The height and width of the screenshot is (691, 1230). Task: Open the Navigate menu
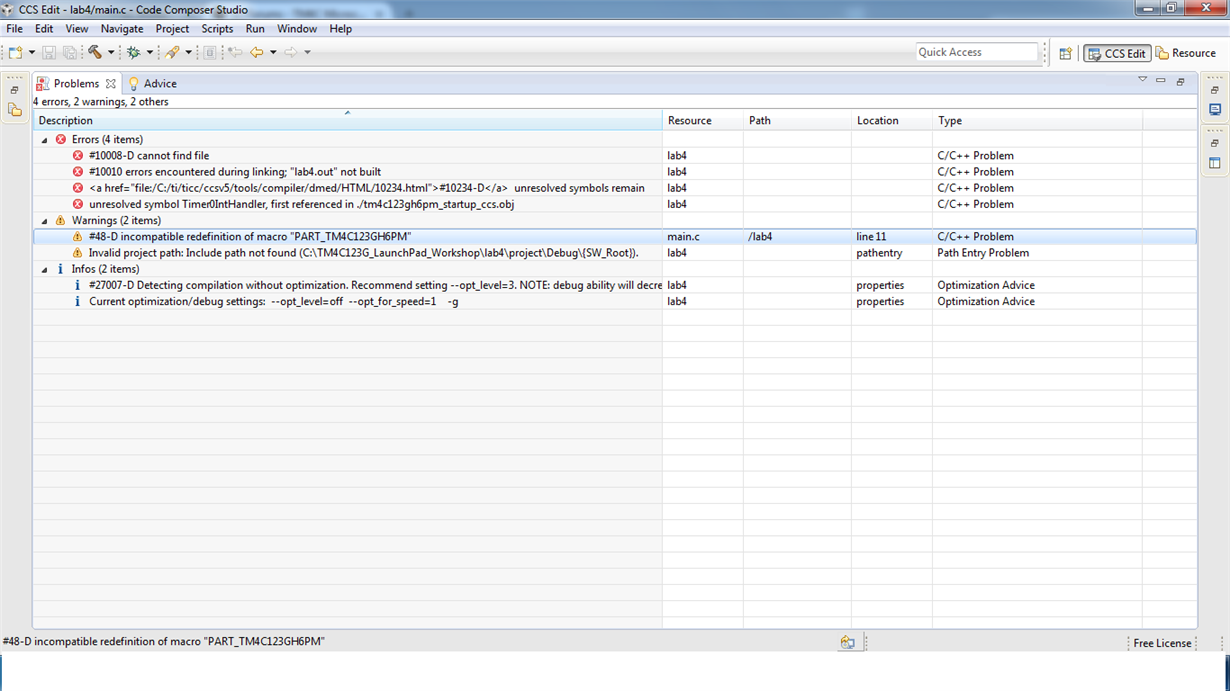point(122,29)
